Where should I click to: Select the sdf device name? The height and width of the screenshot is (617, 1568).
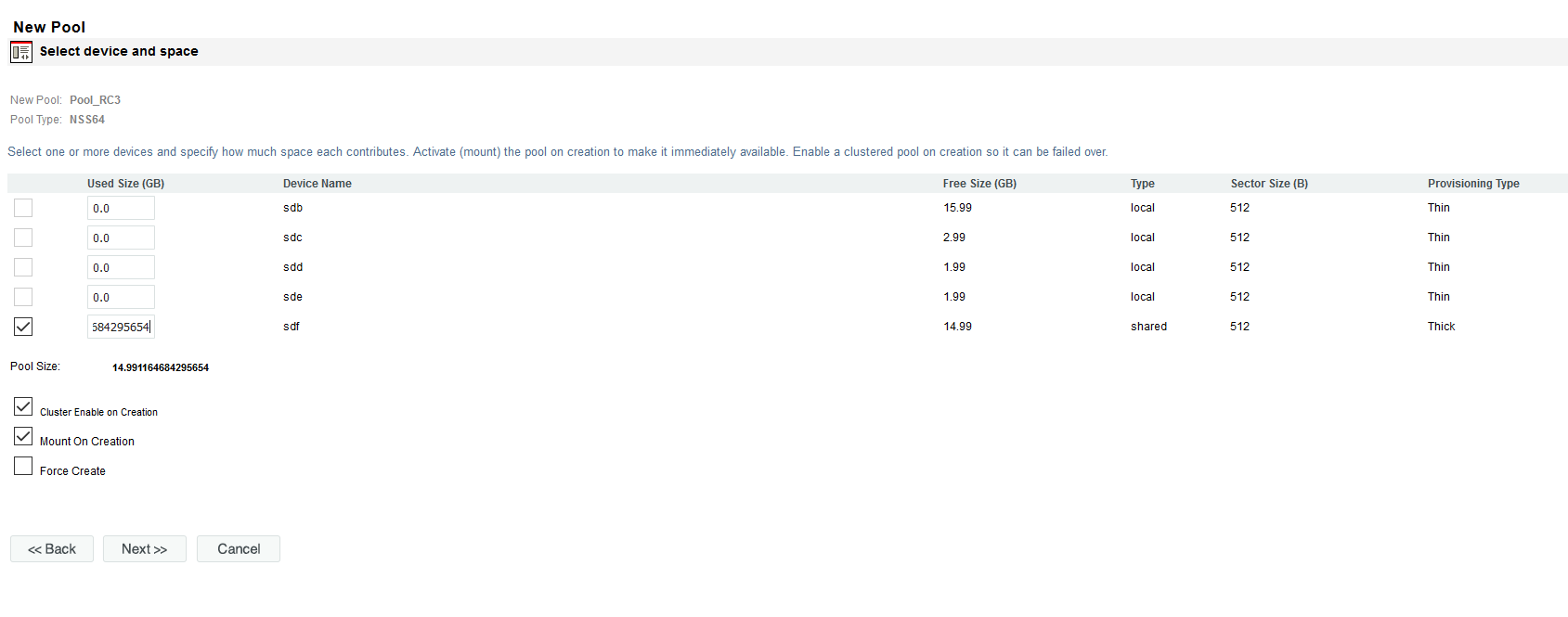292,327
